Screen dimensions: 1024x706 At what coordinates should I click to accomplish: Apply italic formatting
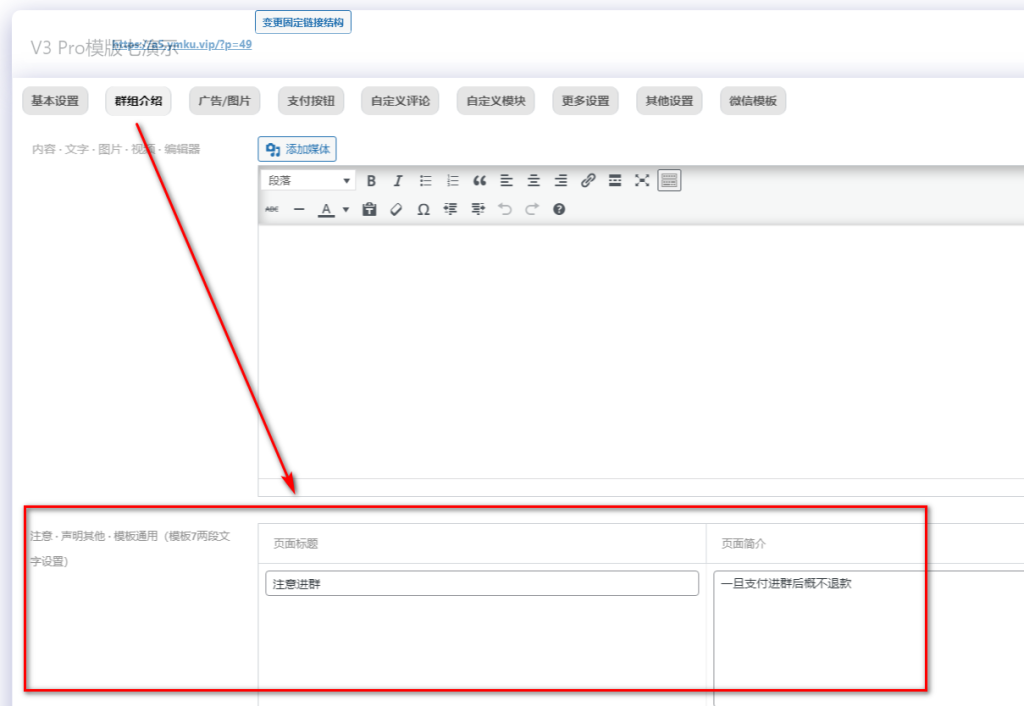click(x=398, y=181)
